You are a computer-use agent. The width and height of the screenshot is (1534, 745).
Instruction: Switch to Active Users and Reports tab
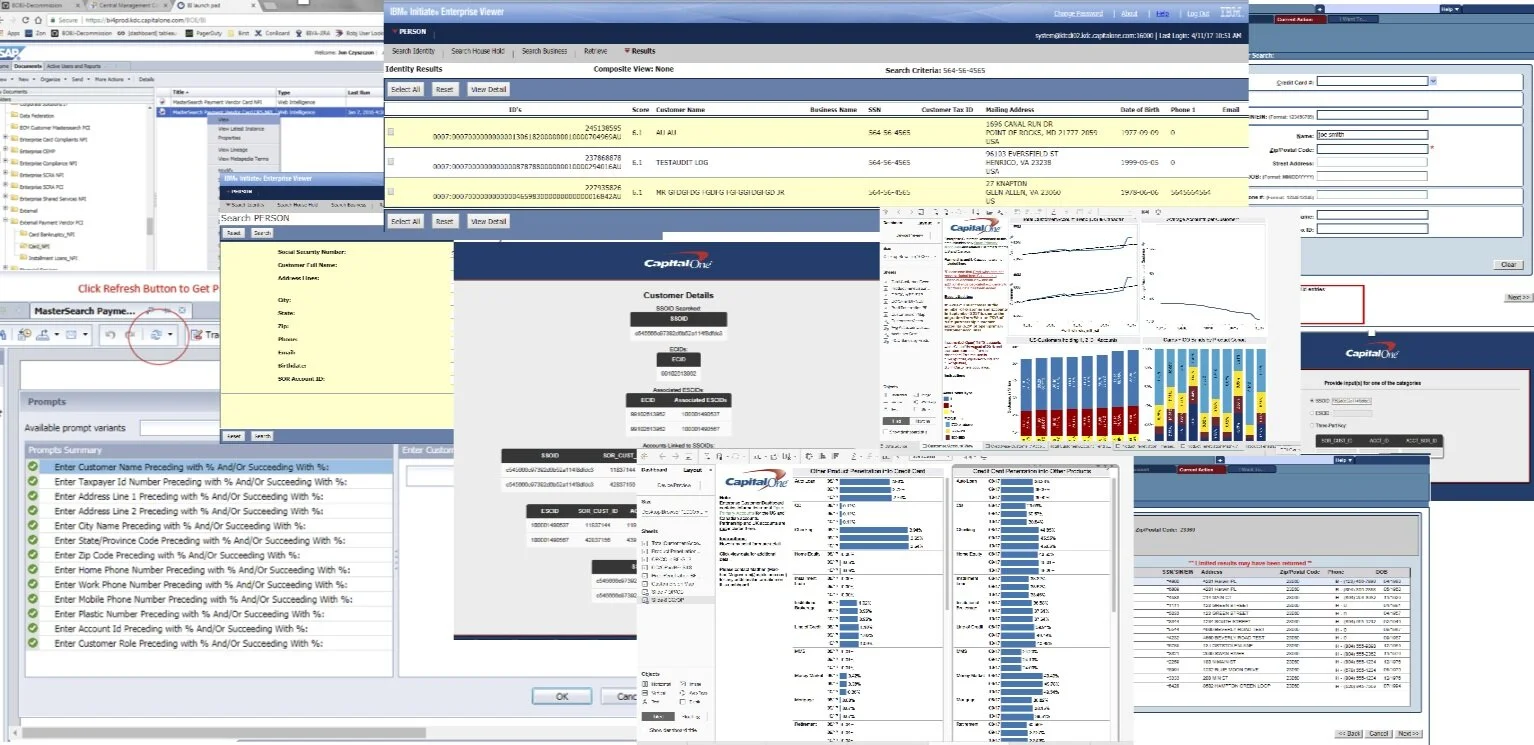pyautogui.click(x=76, y=66)
